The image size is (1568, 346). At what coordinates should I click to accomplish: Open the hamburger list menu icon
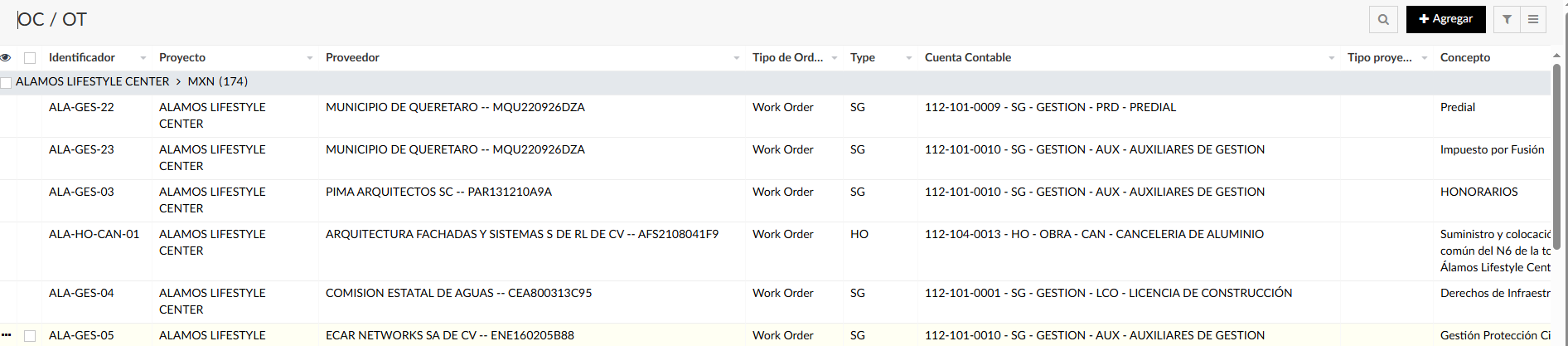pos(1533,19)
